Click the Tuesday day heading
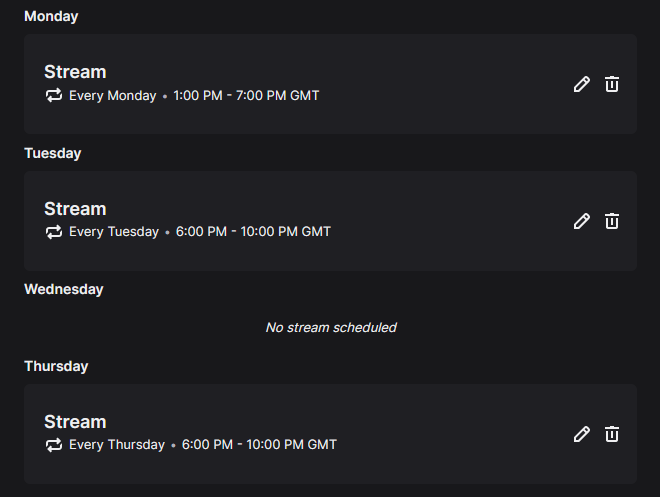 (53, 153)
